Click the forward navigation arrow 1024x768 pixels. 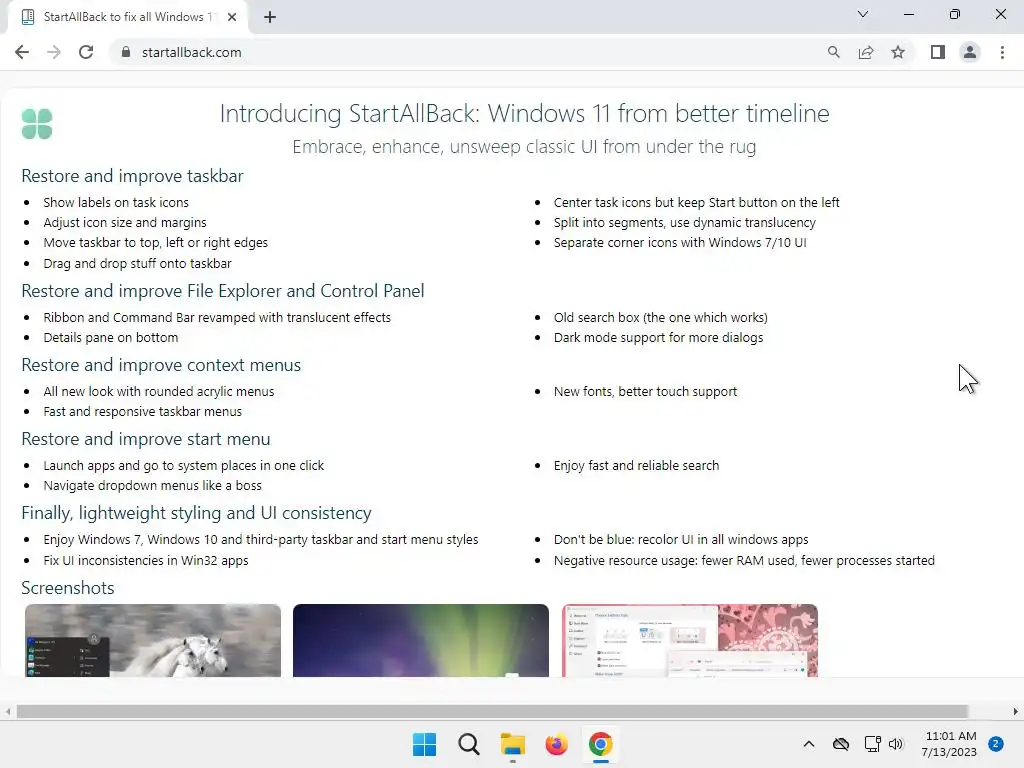click(x=54, y=52)
